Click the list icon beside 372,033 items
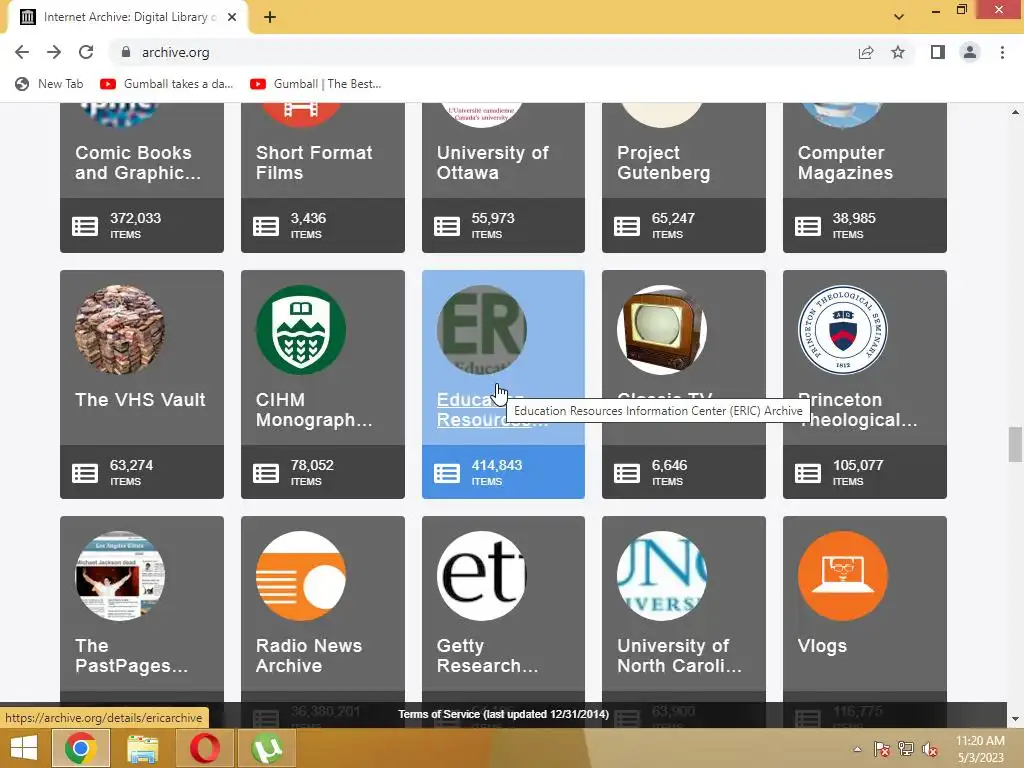The image size is (1024, 768). pos(85,227)
